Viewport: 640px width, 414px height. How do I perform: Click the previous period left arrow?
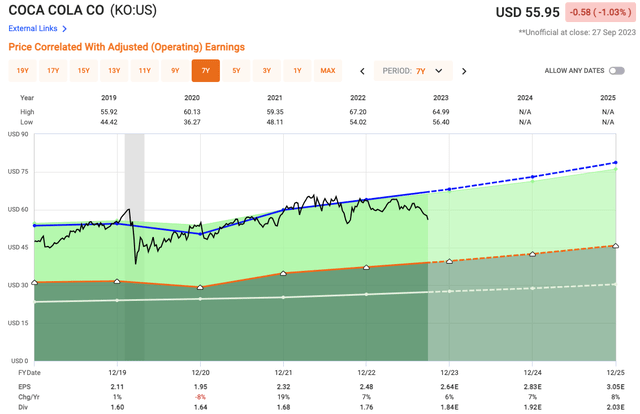coord(362,71)
